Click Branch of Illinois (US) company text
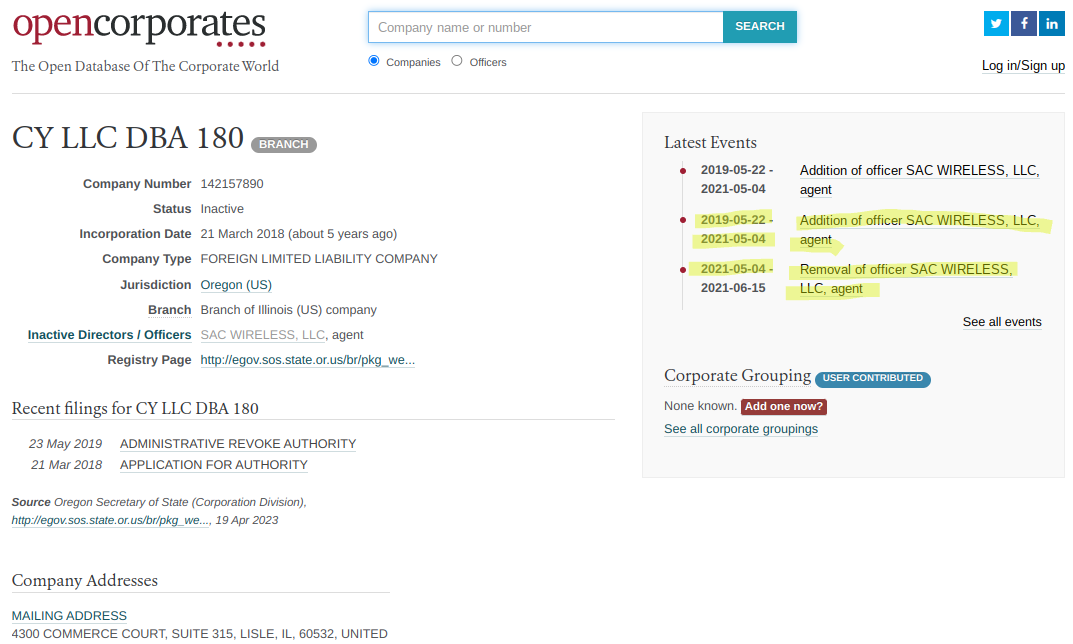Screen dimensions: 1073x644 click(x=288, y=310)
